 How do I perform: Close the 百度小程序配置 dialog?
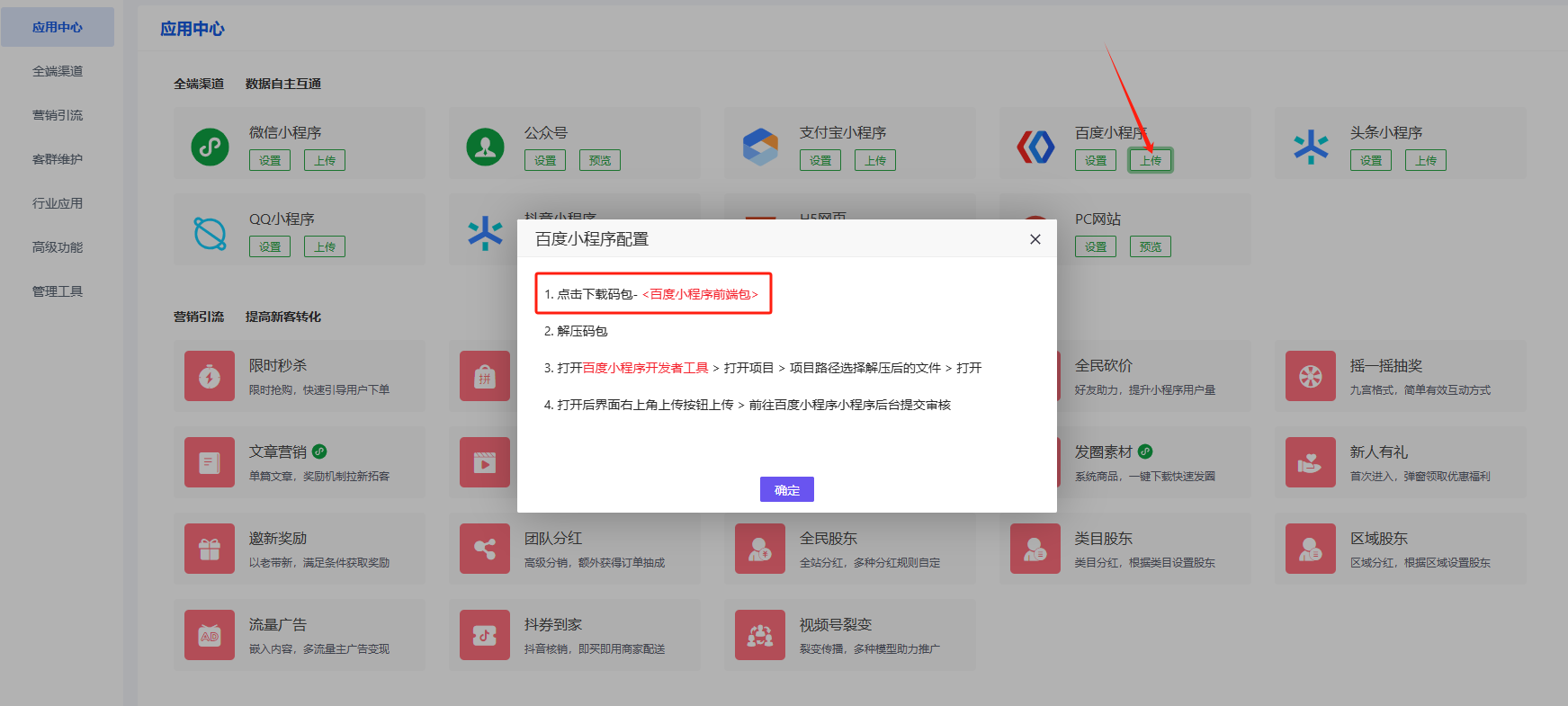pyautogui.click(x=1035, y=239)
